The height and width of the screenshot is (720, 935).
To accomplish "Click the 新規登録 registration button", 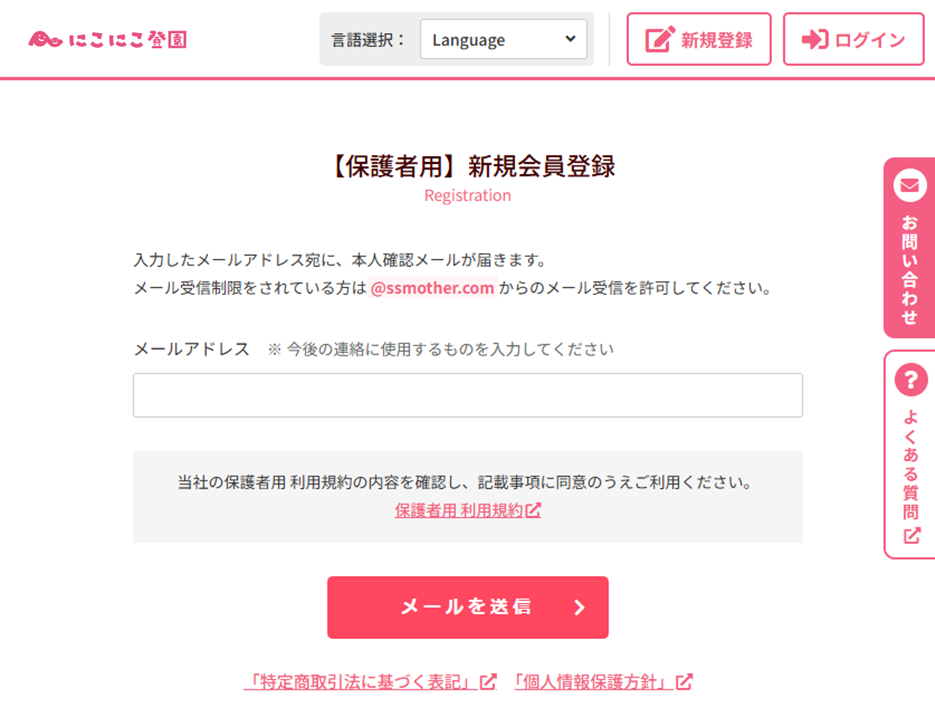I will 698,38.
